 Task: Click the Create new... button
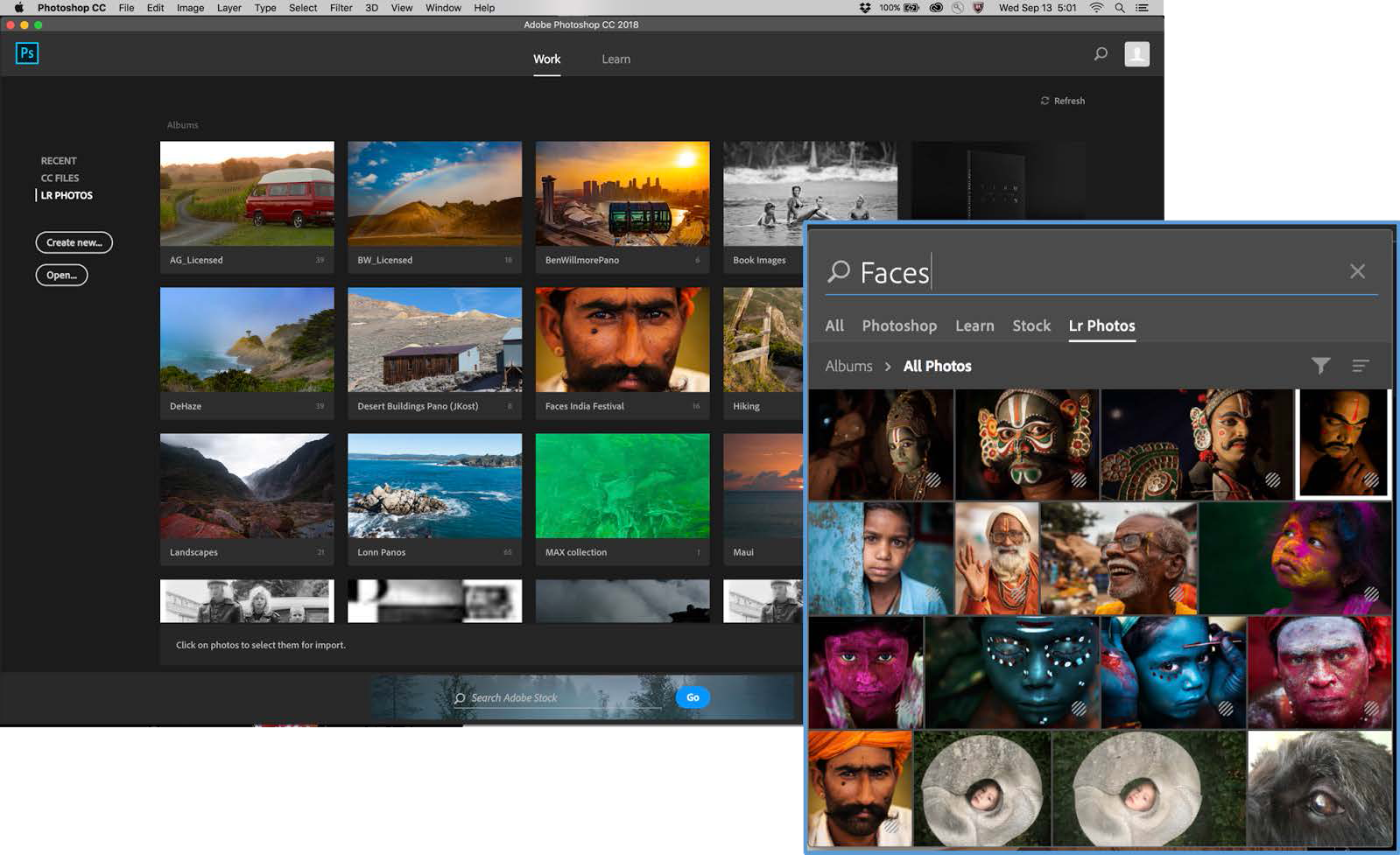74,242
